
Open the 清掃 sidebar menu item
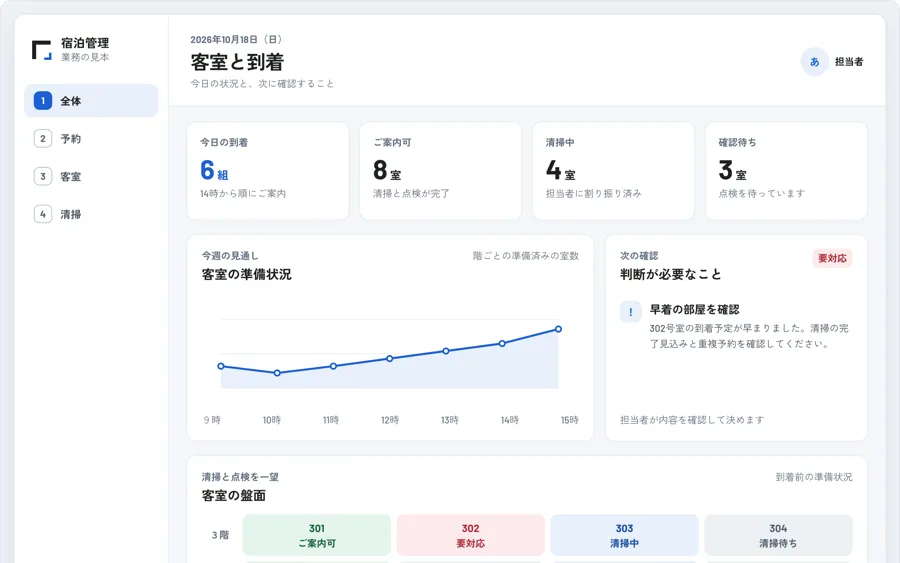91,215
